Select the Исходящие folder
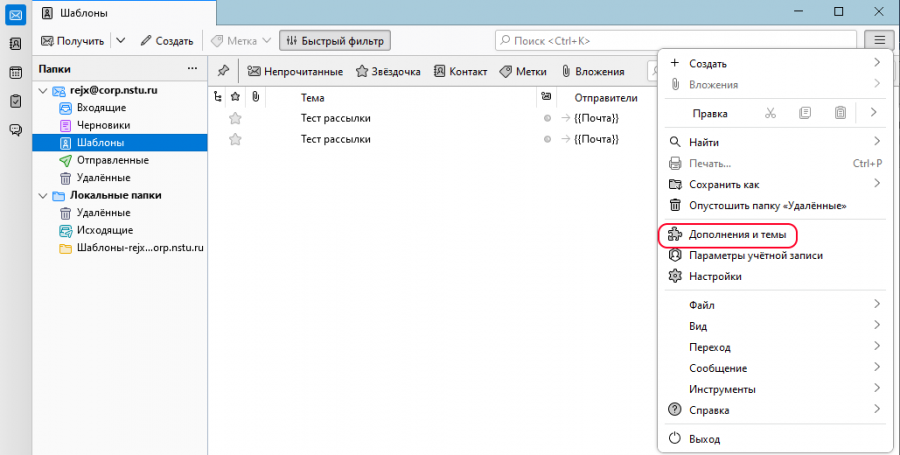 [x=119, y=230]
